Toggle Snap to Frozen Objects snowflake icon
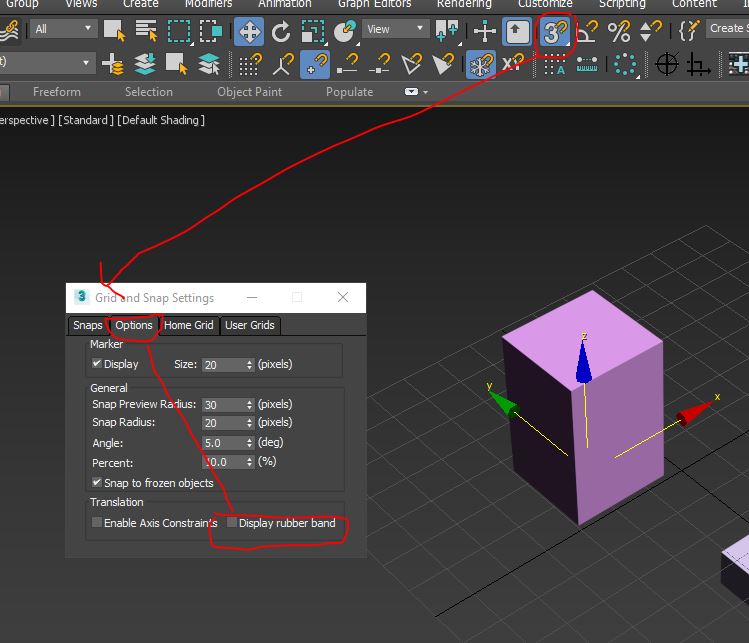 click(x=481, y=64)
